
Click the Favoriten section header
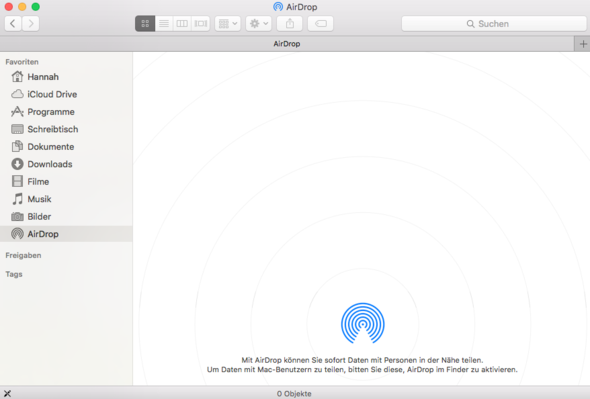pyautogui.click(x=22, y=62)
